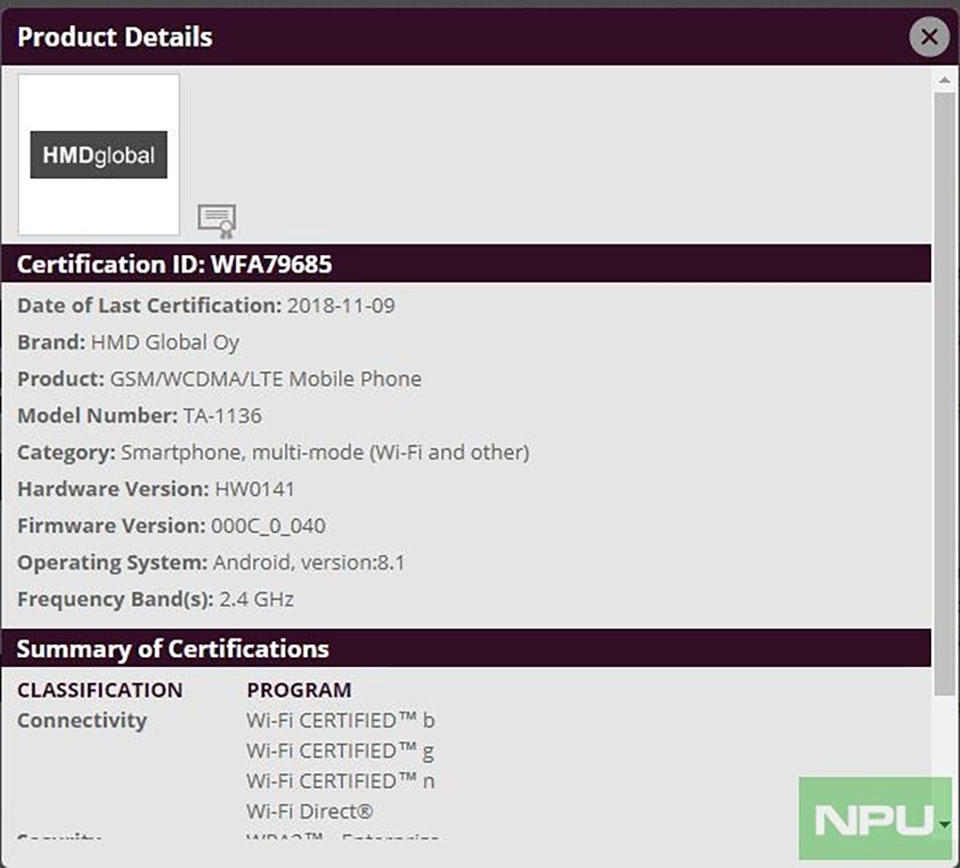960x868 pixels.
Task: Click model number TA-1136
Action: pos(222,416)
